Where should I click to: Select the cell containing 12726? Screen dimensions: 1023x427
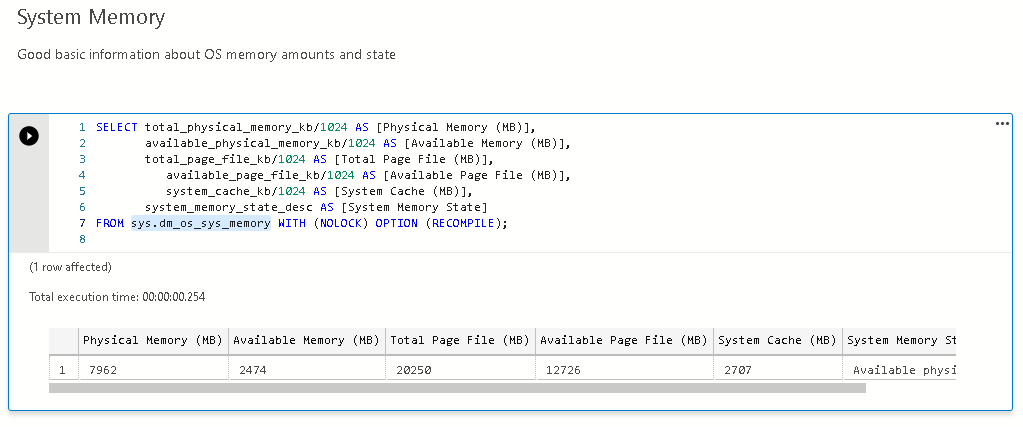(x=623, y=370)
